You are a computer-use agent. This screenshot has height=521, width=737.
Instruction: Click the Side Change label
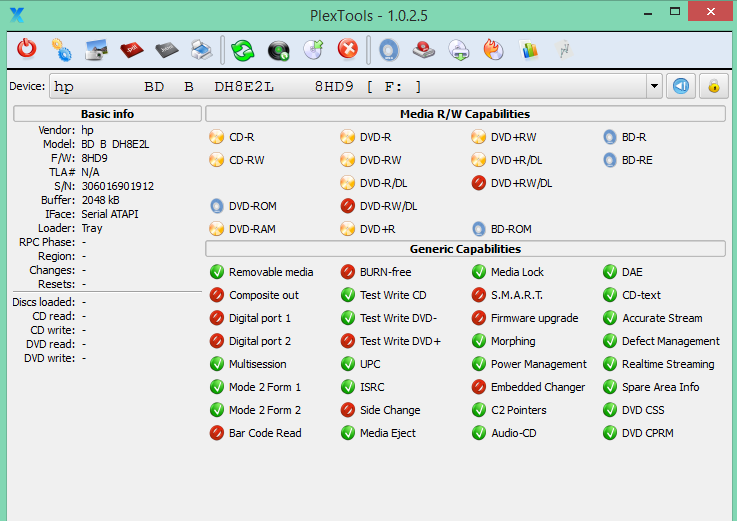coord(390,410)
